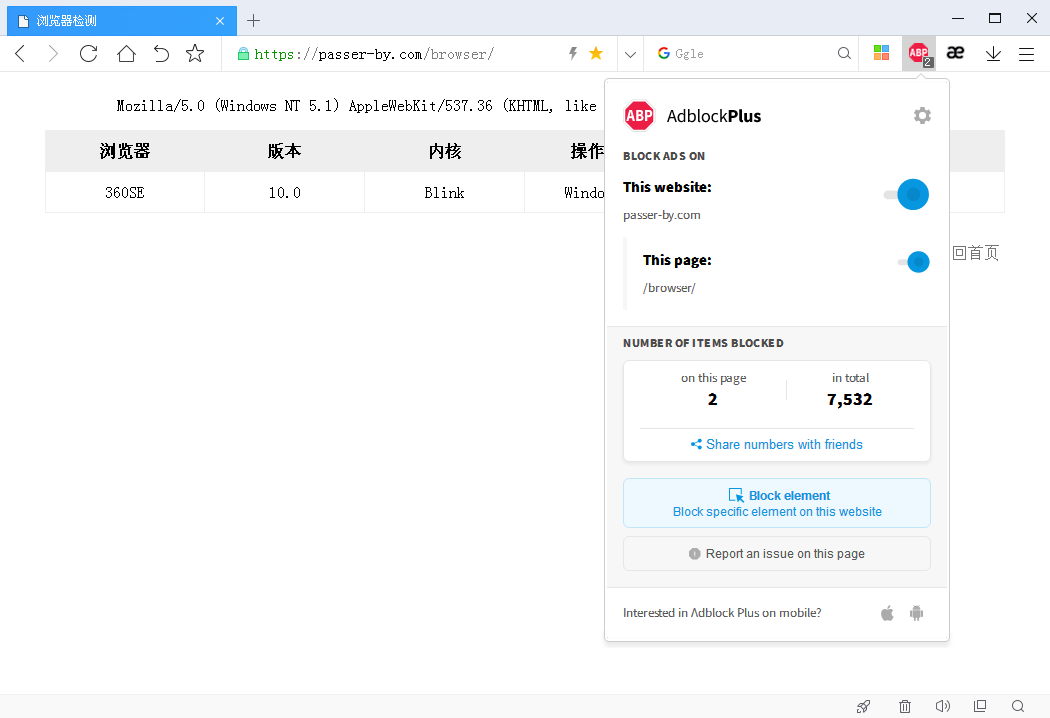This screenshot has width=1050, height=718.
Task: Open a new tab with the plus button
Action: click(253, 21)
